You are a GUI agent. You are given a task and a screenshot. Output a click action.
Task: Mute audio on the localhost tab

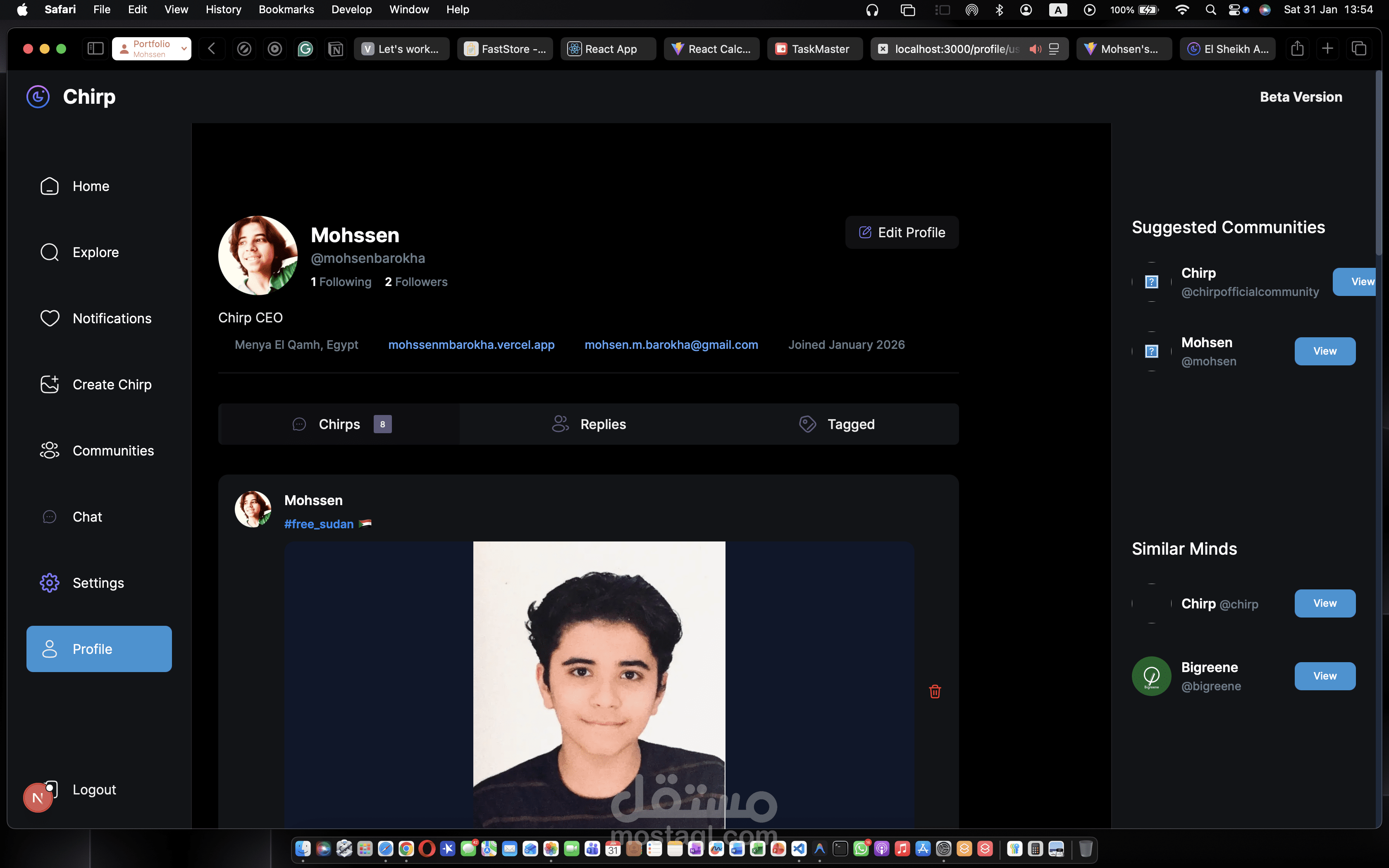1035,49
